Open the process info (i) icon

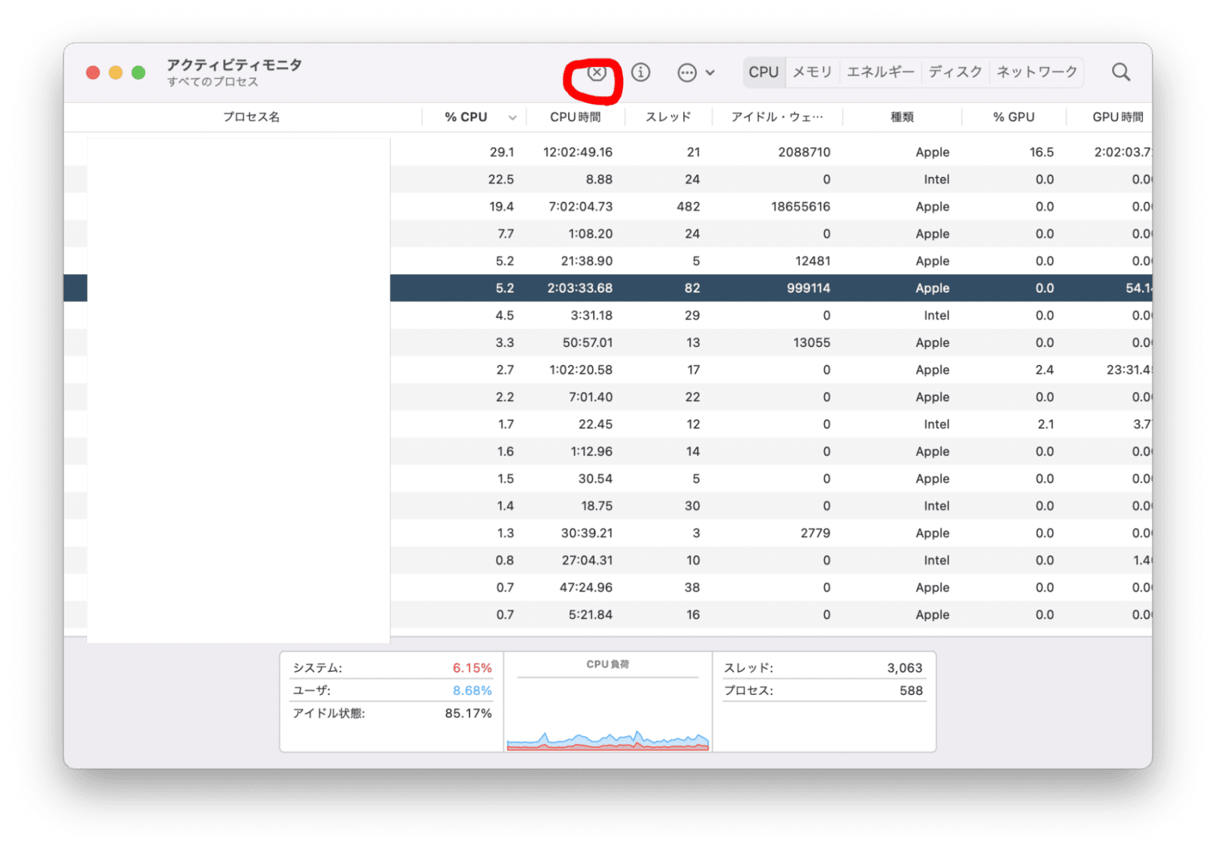[x=641, y=72]
